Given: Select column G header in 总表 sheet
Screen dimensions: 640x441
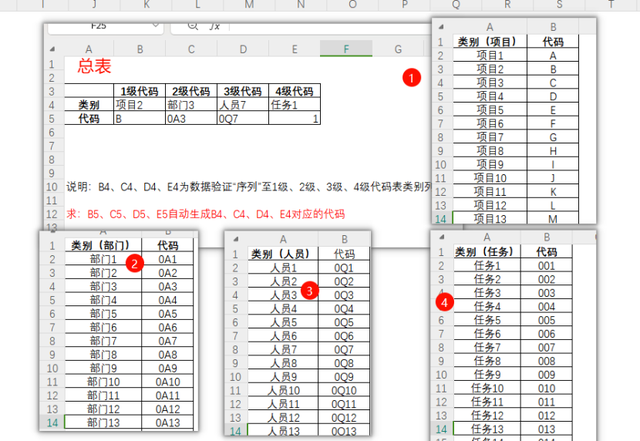Looking at the screenshot, I should (398, 49).
